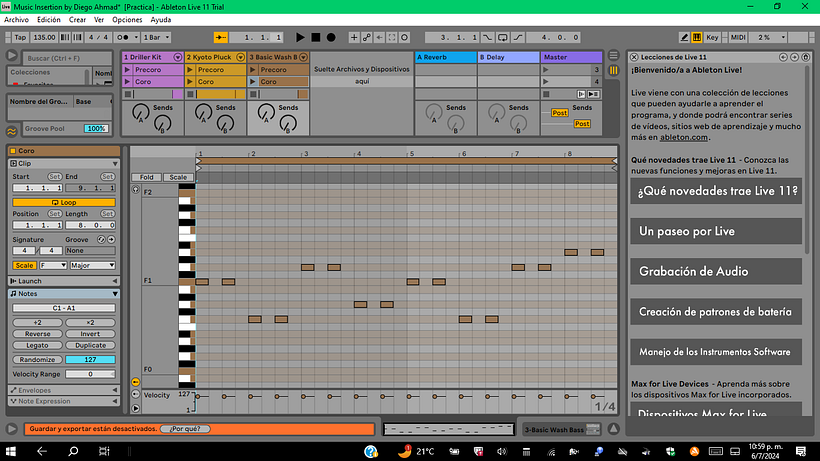Viewport: 820px width, 461px height.
Task: Toggle Session Record circle button
Action: (404, 38)
